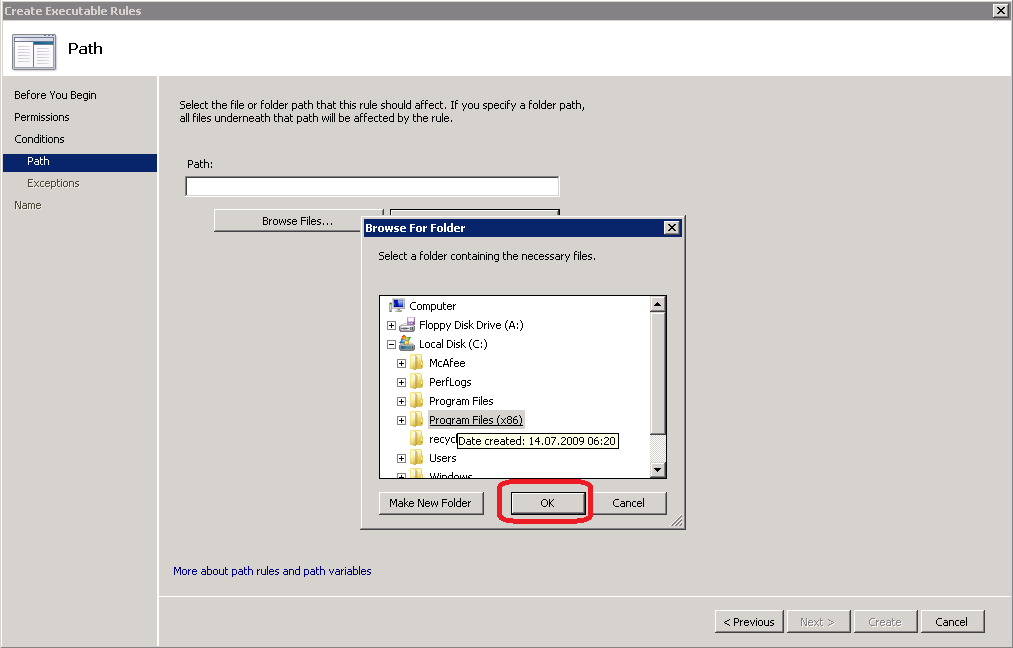Viewport: 1013px width, 648px height.
Task: Collapse the Local Disk (C:) tree node
Action: [x=392, y=344]
